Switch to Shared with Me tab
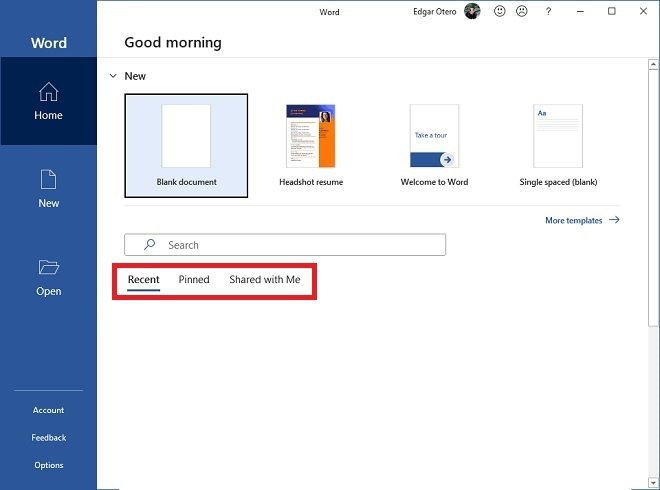This screenshot has height=490, width=660. pyautogui.click(x=265, y=280)
